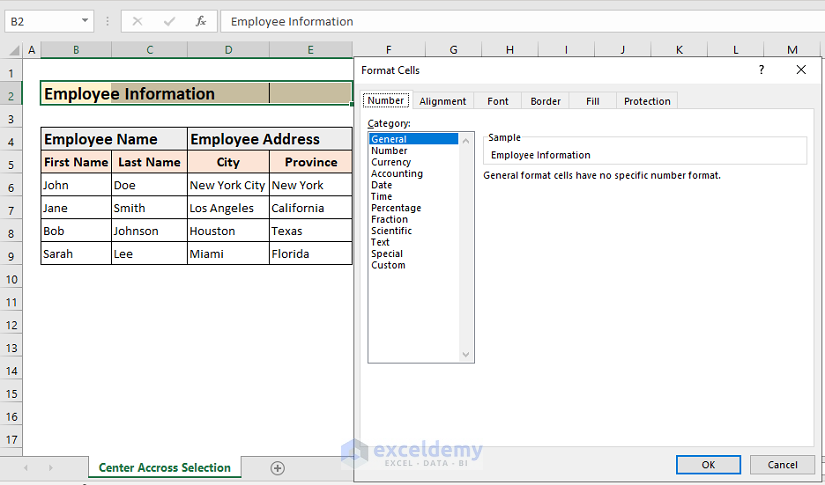The image size is (825, 485).
Task: Click inside the formula bar text
Action: tap(500, 21)
